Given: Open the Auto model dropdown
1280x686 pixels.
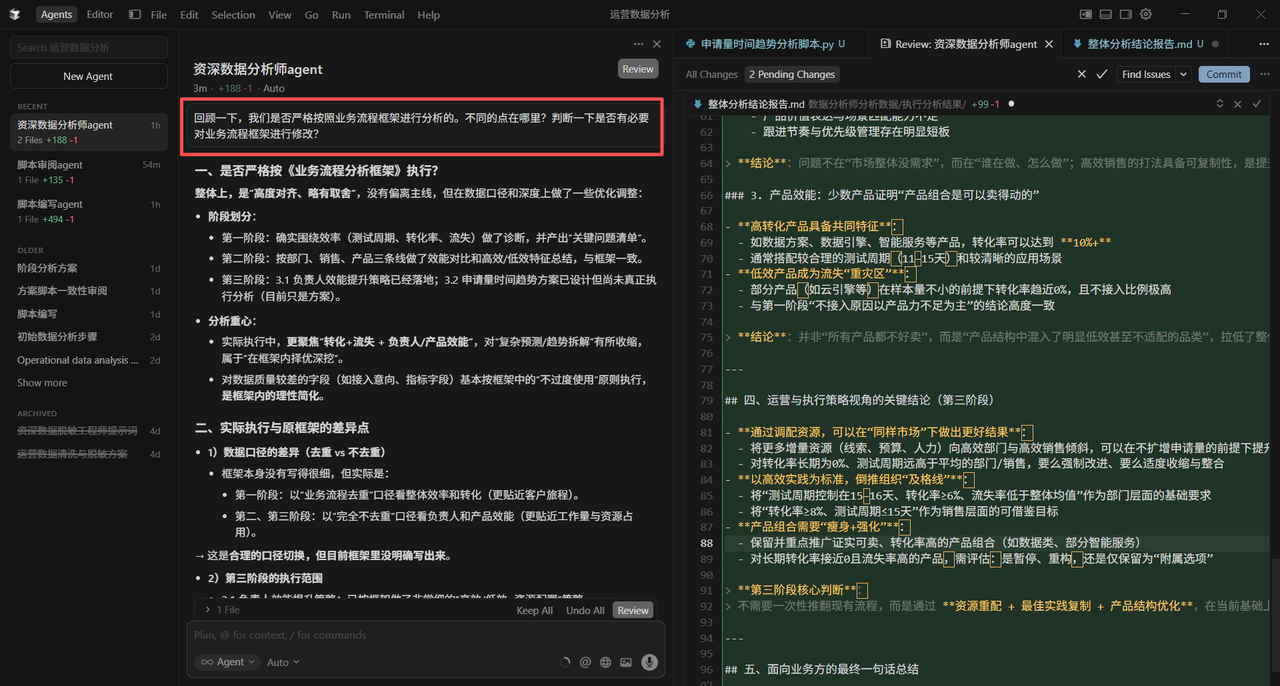Looking at the screenshot, I should (282, 661).
